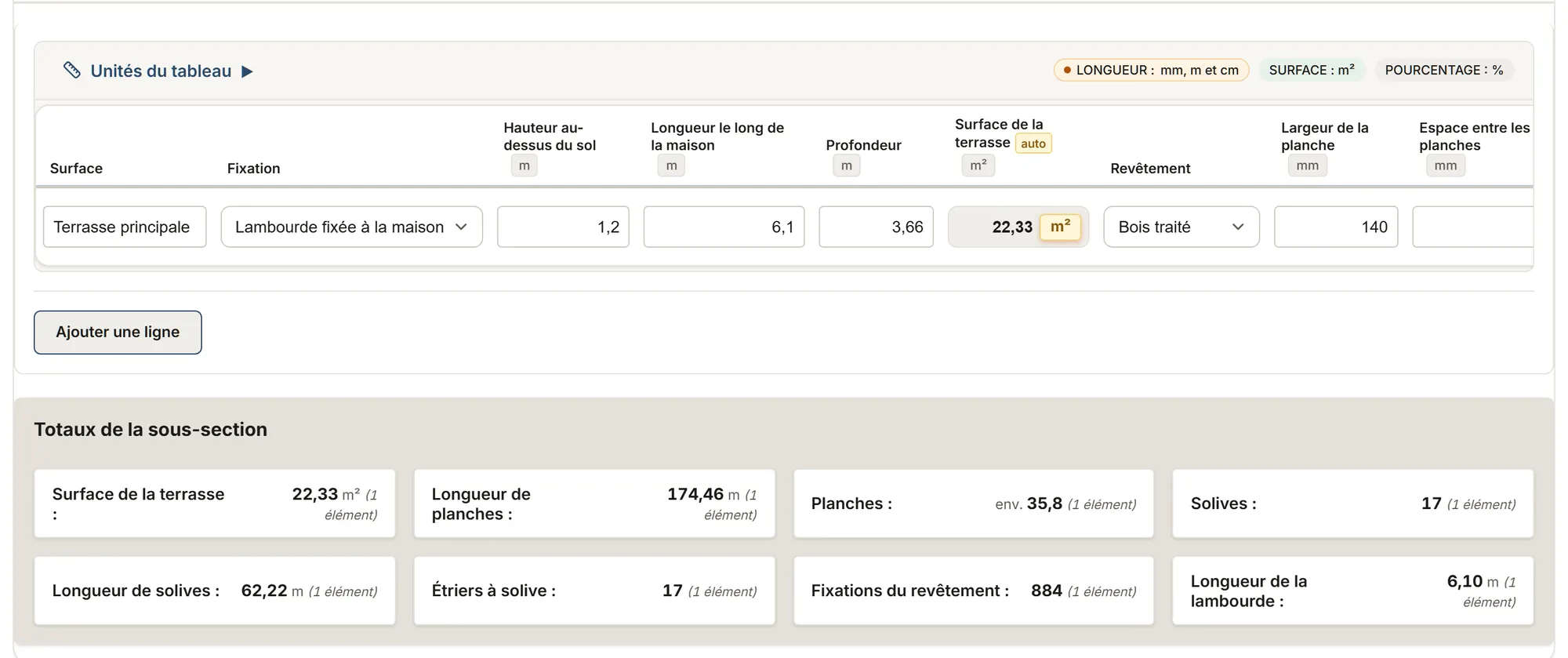This screenshot has width=1568, height=658.
Task: Open the Unités du tableau heading
Action: (x=161, y=71)
